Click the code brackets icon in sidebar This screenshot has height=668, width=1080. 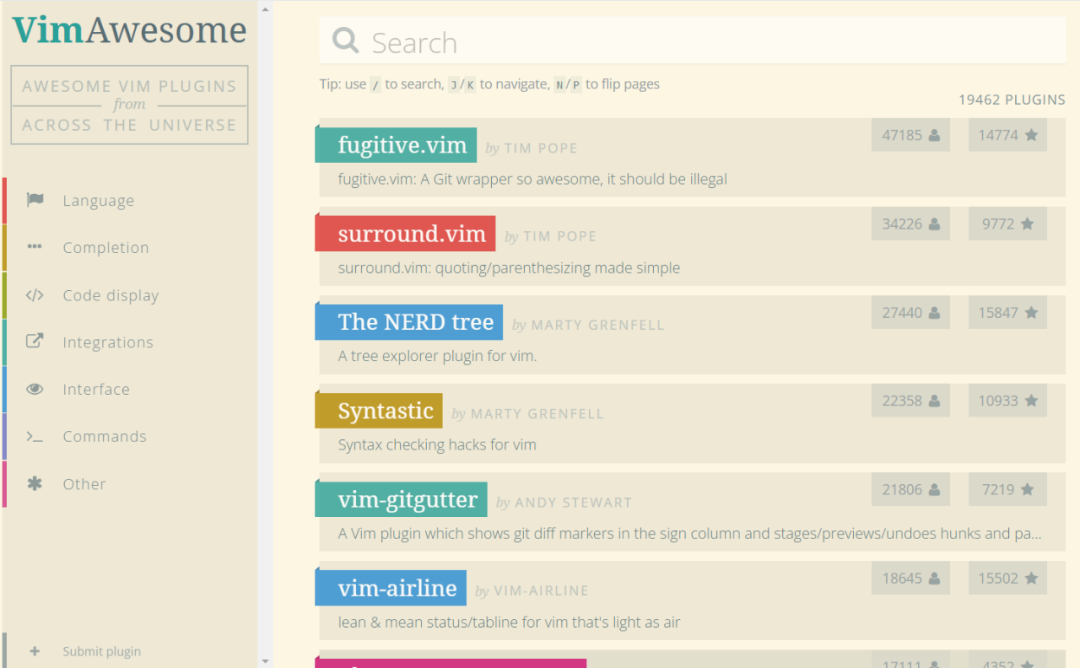coord(35,295)
